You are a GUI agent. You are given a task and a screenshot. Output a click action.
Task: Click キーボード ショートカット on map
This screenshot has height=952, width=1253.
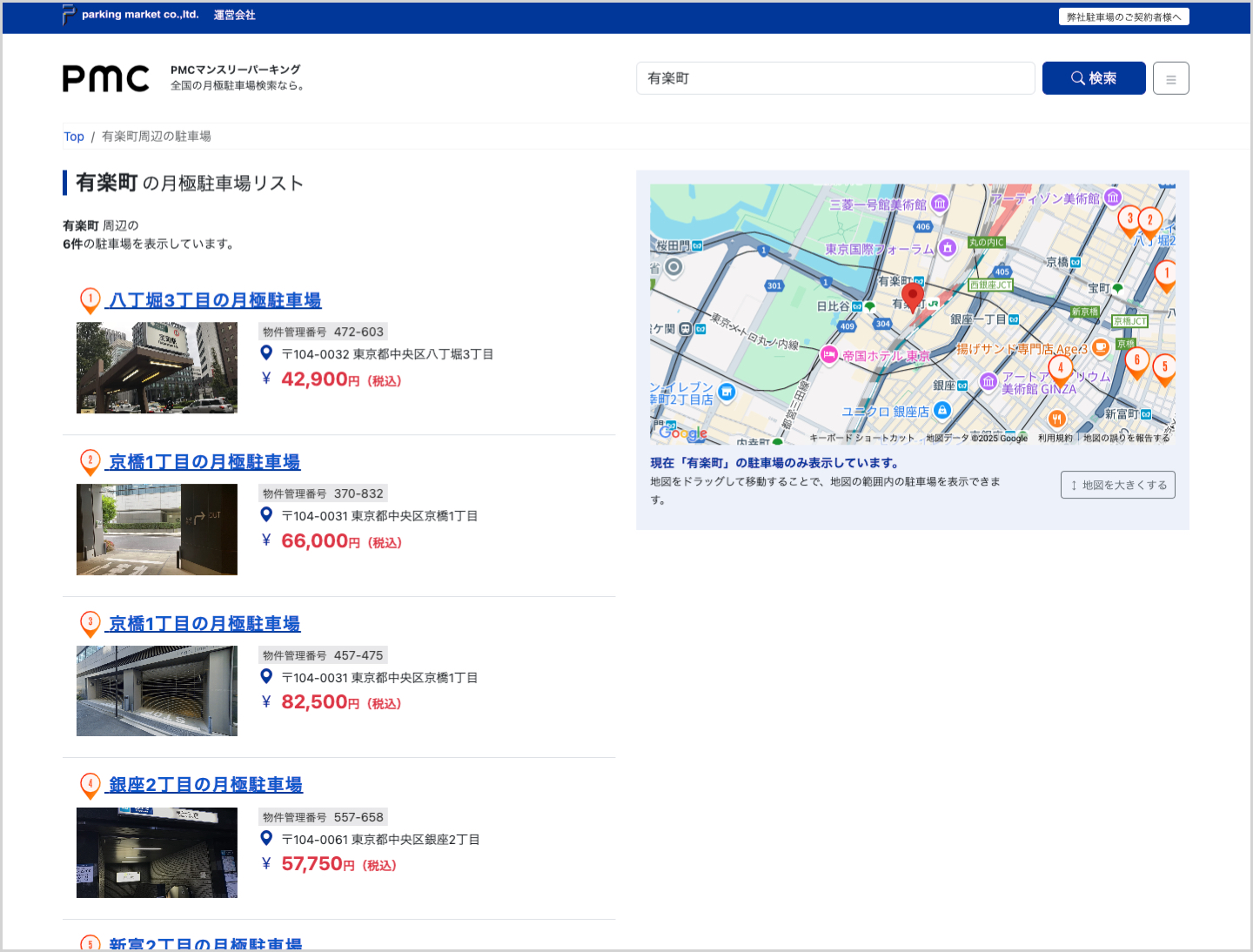861,438
